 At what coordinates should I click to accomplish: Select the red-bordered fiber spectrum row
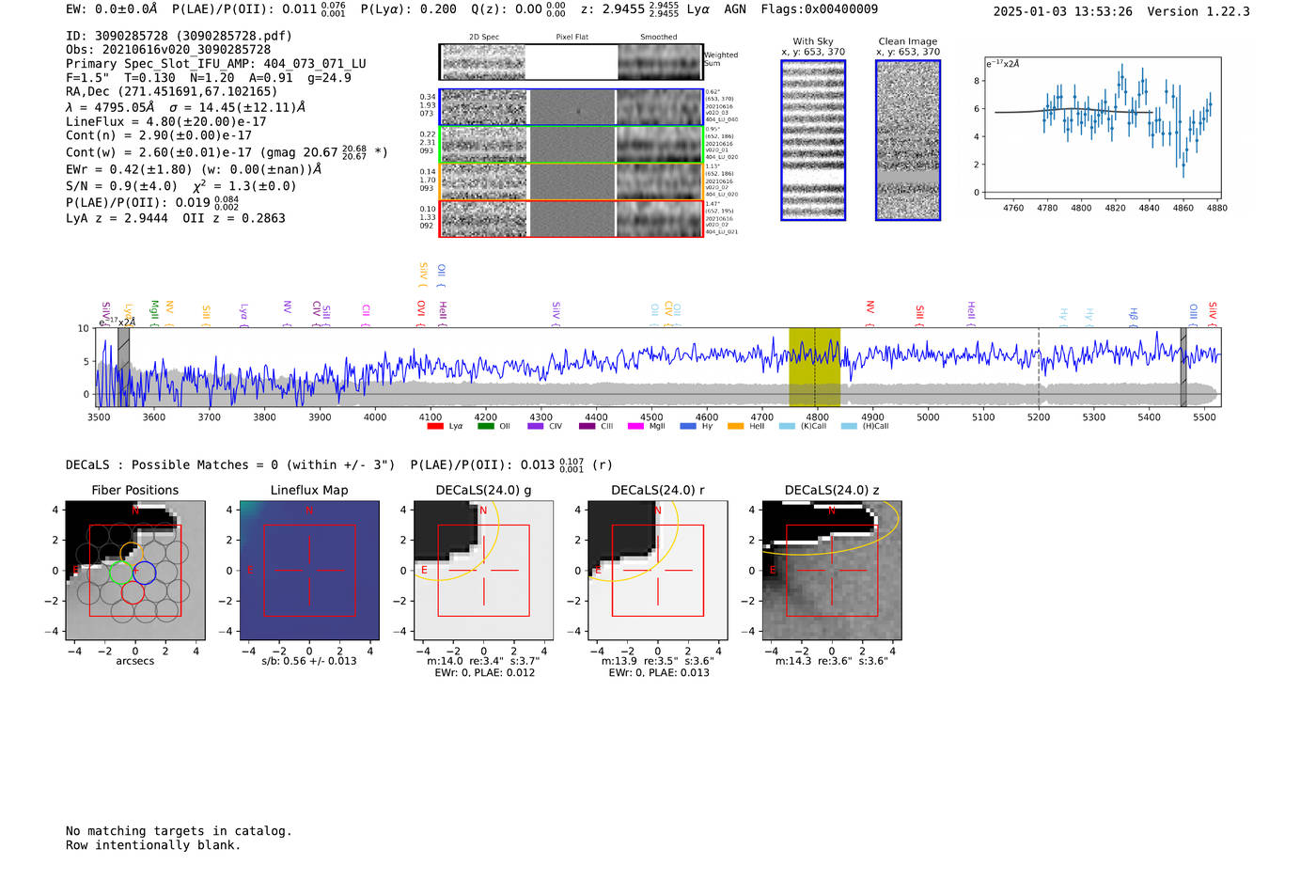(x=572, y=219)
